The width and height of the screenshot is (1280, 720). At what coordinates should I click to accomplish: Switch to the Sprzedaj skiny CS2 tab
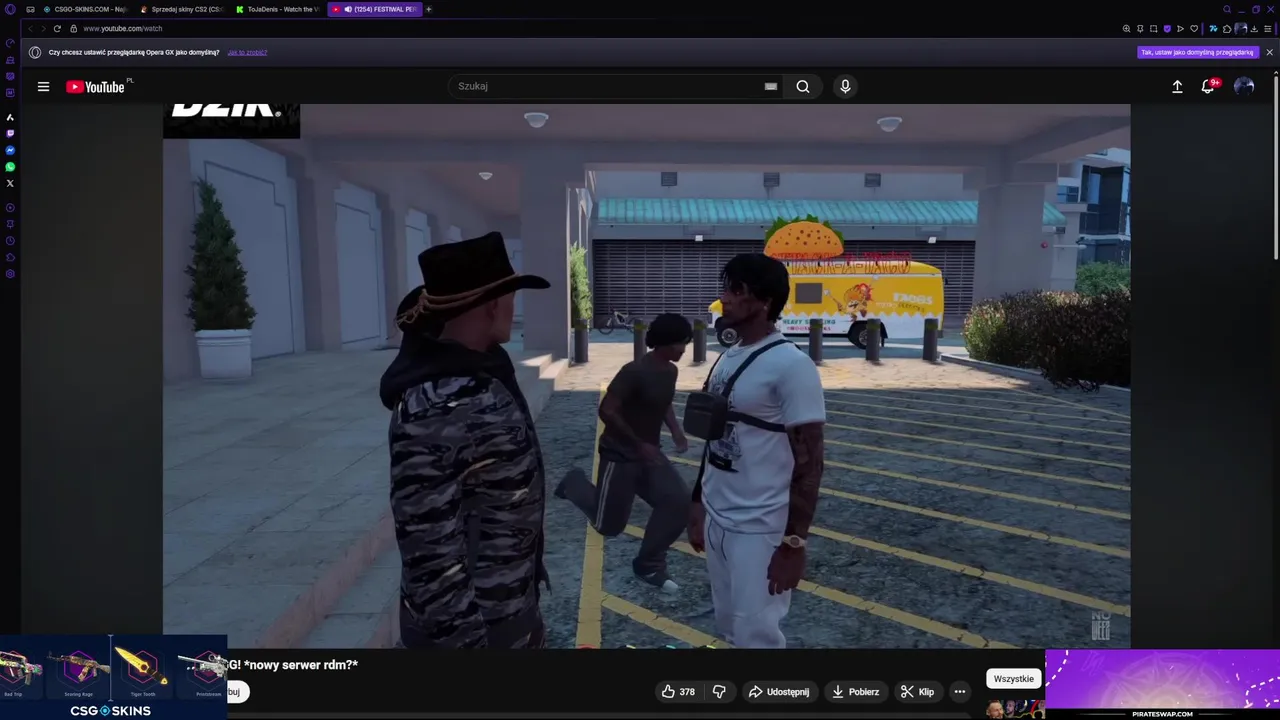point(182,9)
